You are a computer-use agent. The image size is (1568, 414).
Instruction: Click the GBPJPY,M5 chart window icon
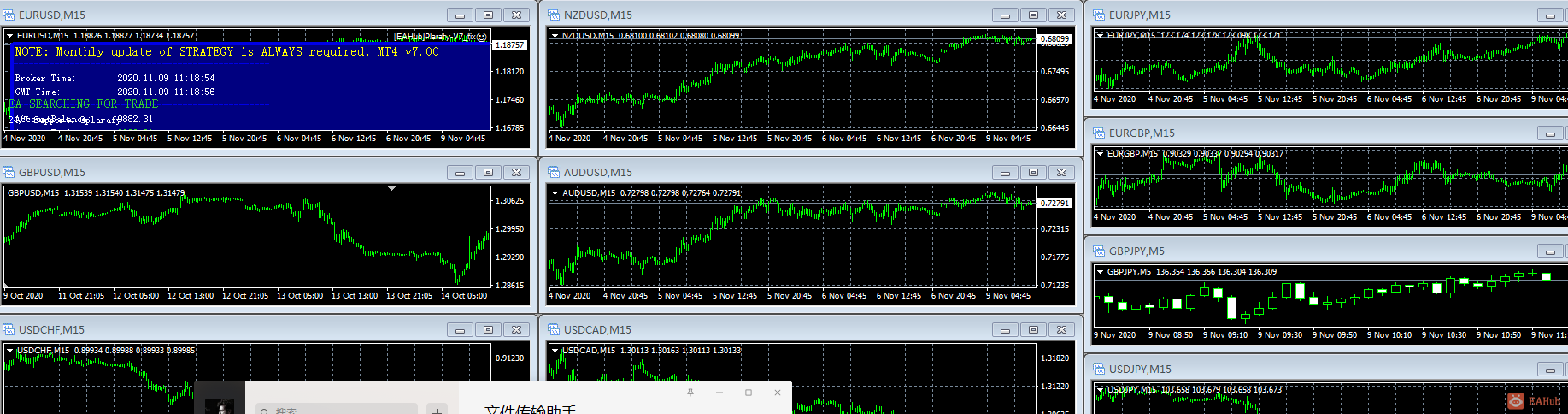[1099, 251]
